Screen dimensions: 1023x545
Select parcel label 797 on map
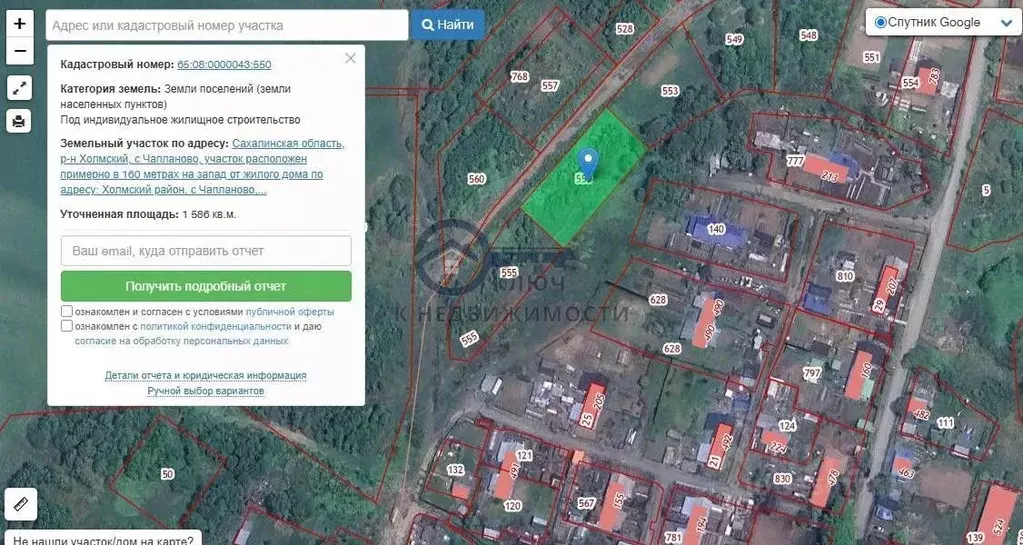(812, 373)
